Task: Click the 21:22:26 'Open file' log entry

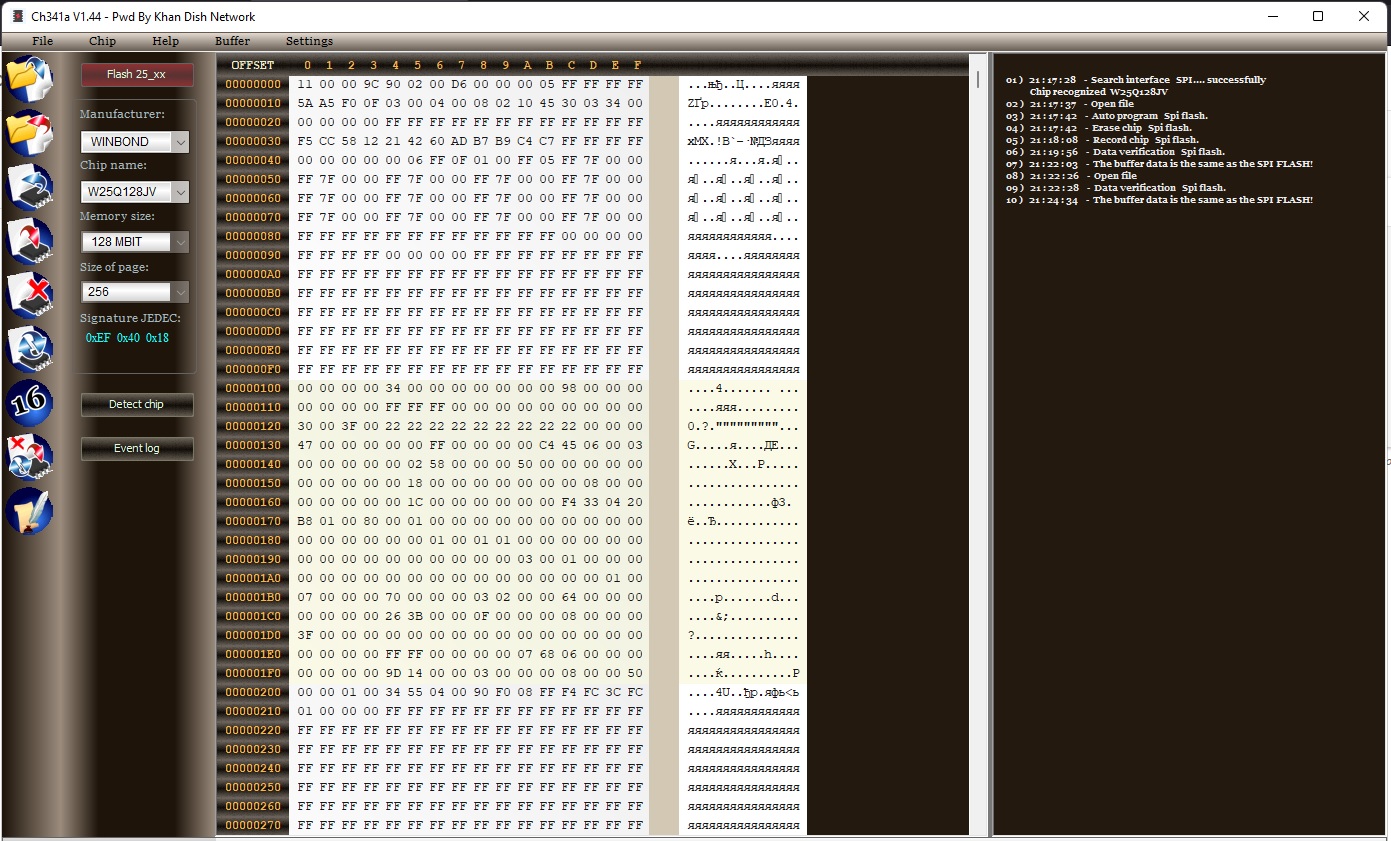Action: [1071, 176]
